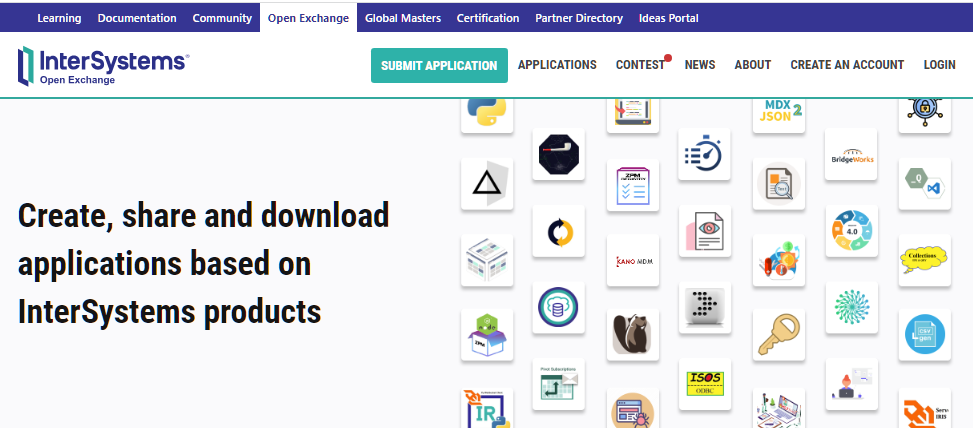Open the cloud database circle app tile
Screen dimensions: 973x445
point(558,307)
